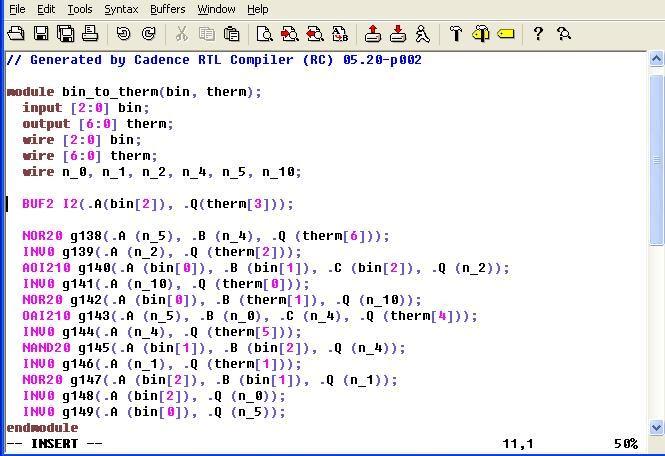
Task: Click the Redo toolbar icon
Action: point(148,34)
